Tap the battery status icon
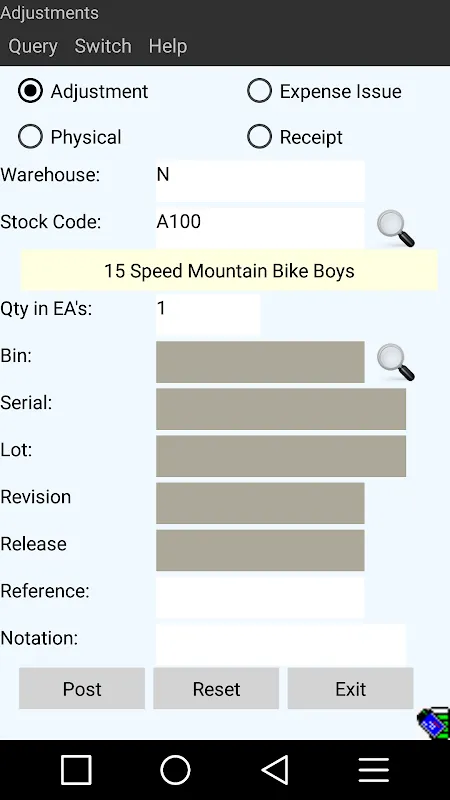 point(434,722)
